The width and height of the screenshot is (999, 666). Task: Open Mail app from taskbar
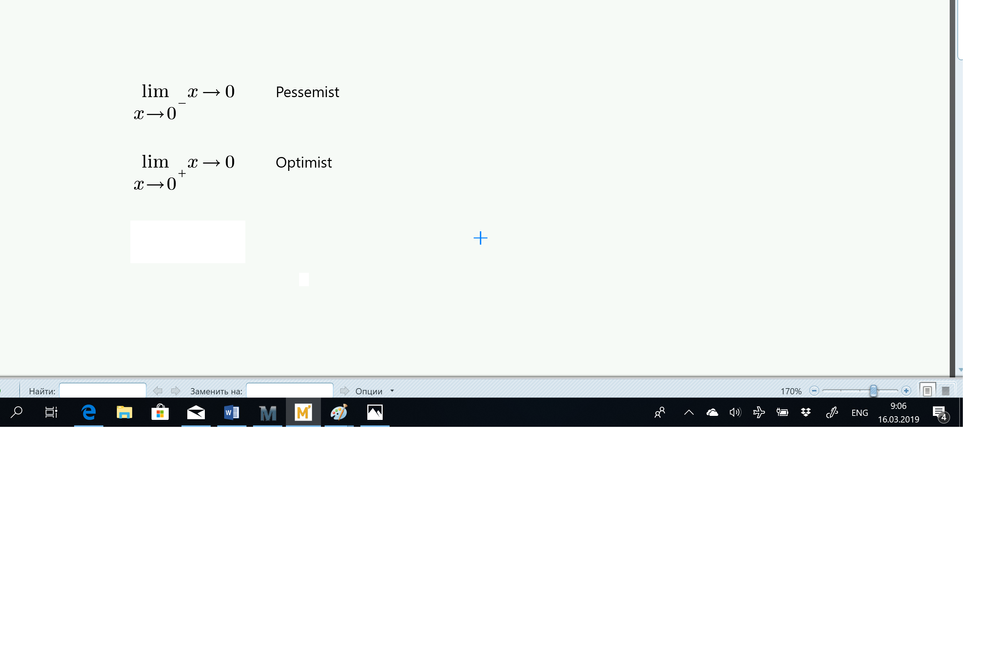pyautogui.click(x=196, y=412)
